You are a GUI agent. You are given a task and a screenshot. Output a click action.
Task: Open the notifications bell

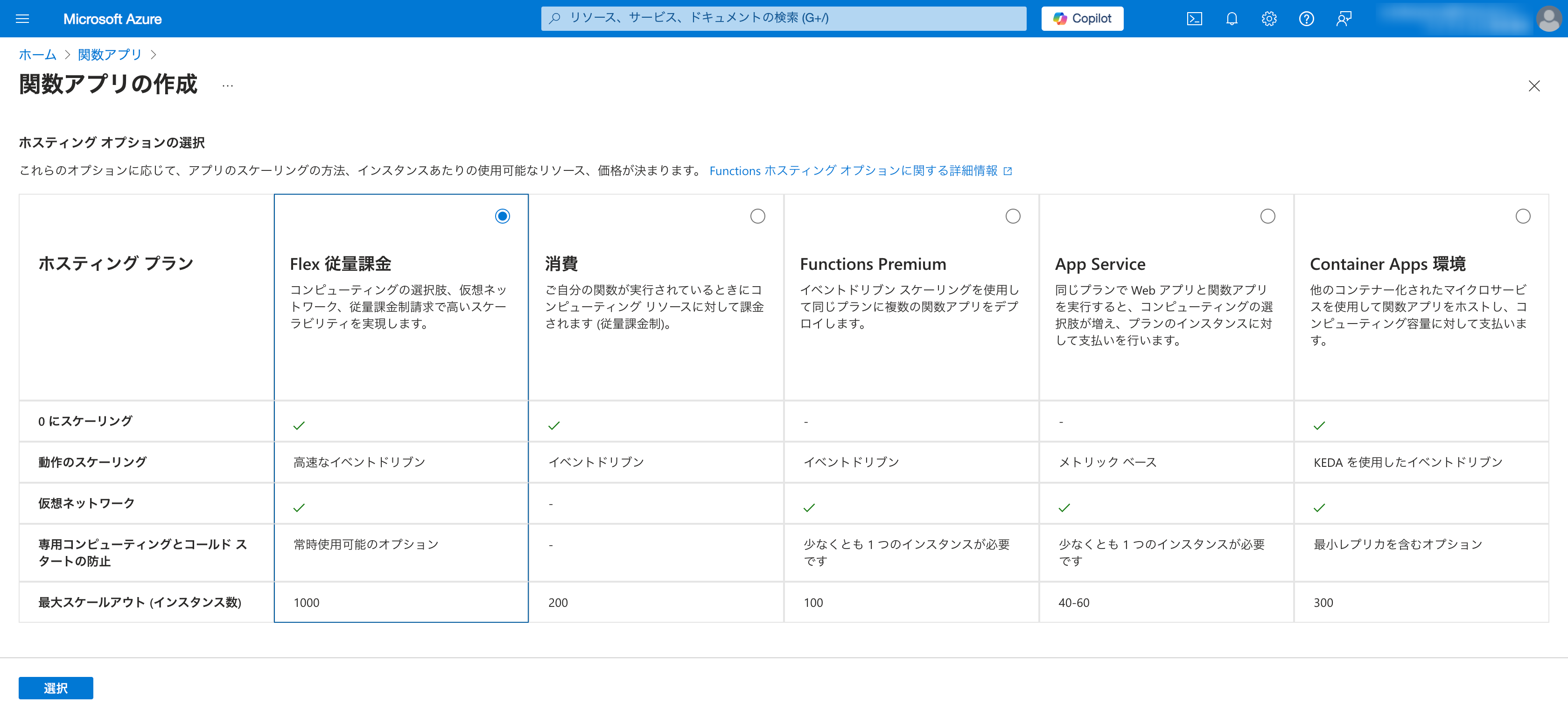[x=1232, y=18]
